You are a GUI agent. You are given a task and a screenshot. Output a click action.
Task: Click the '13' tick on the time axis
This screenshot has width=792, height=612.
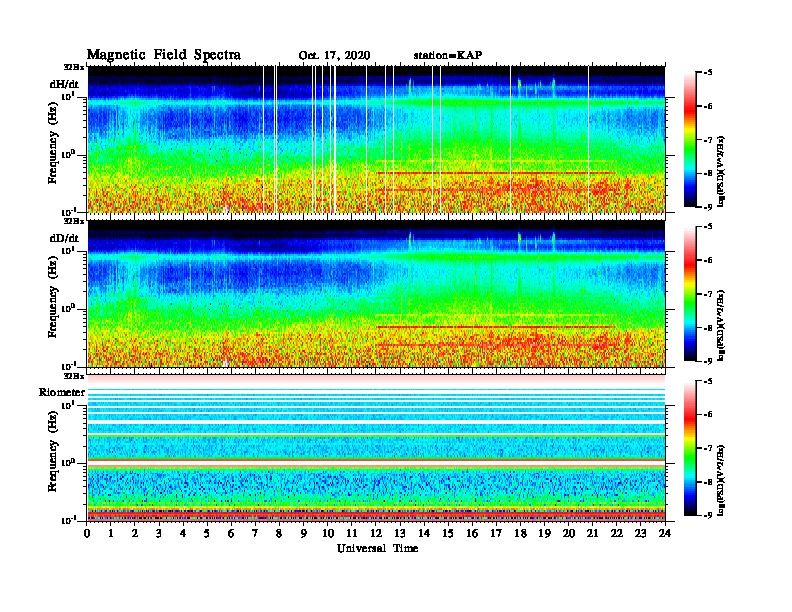[x=400, y=533]
